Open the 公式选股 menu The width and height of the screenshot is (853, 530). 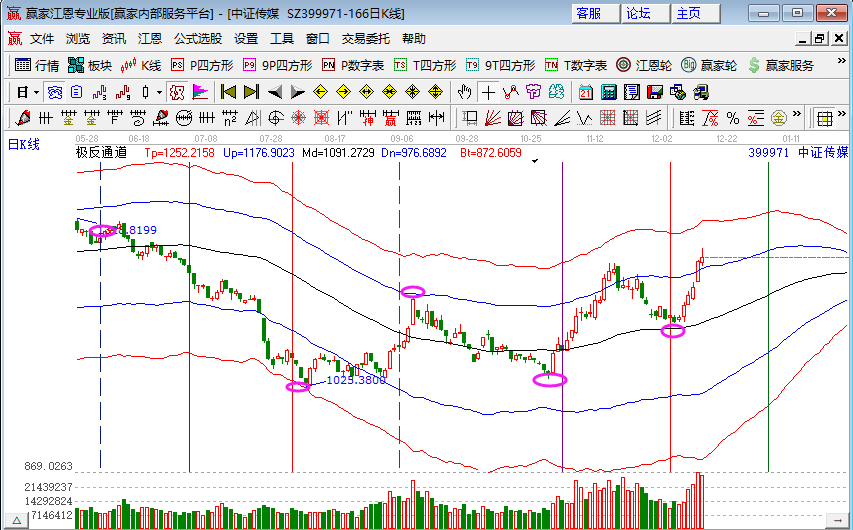click(x=198, y=39)
